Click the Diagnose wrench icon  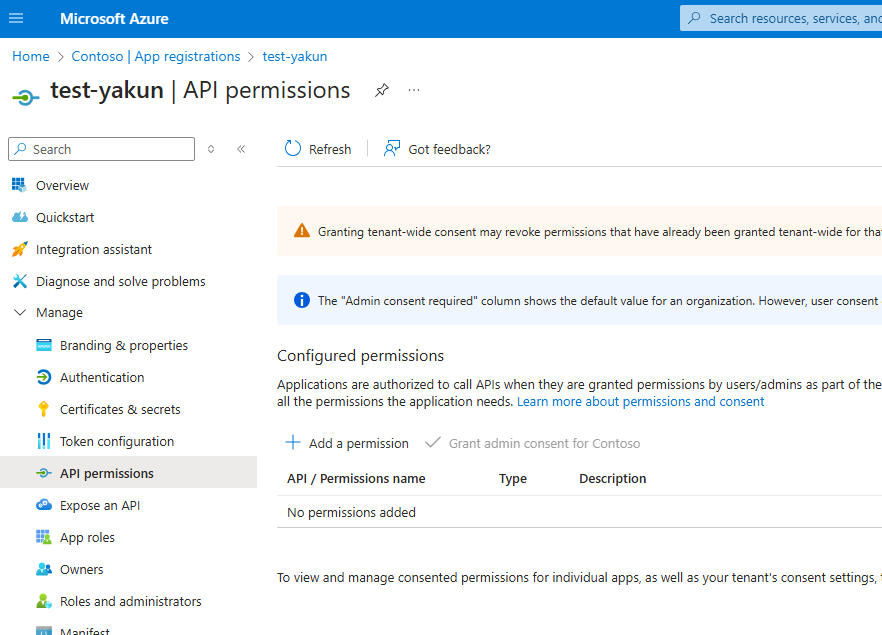coord(20,281)
